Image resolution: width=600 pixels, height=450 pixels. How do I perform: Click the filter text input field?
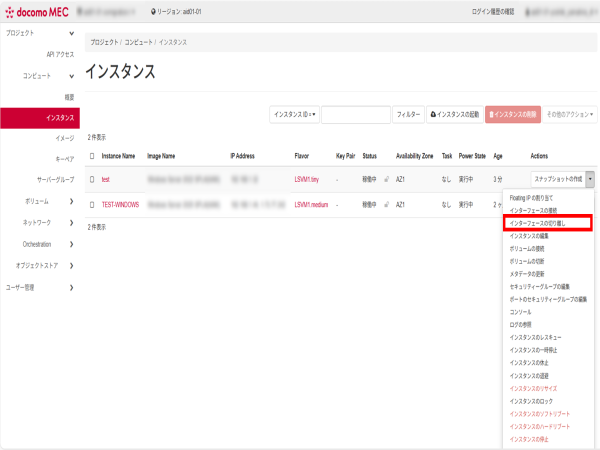point(354,115)
